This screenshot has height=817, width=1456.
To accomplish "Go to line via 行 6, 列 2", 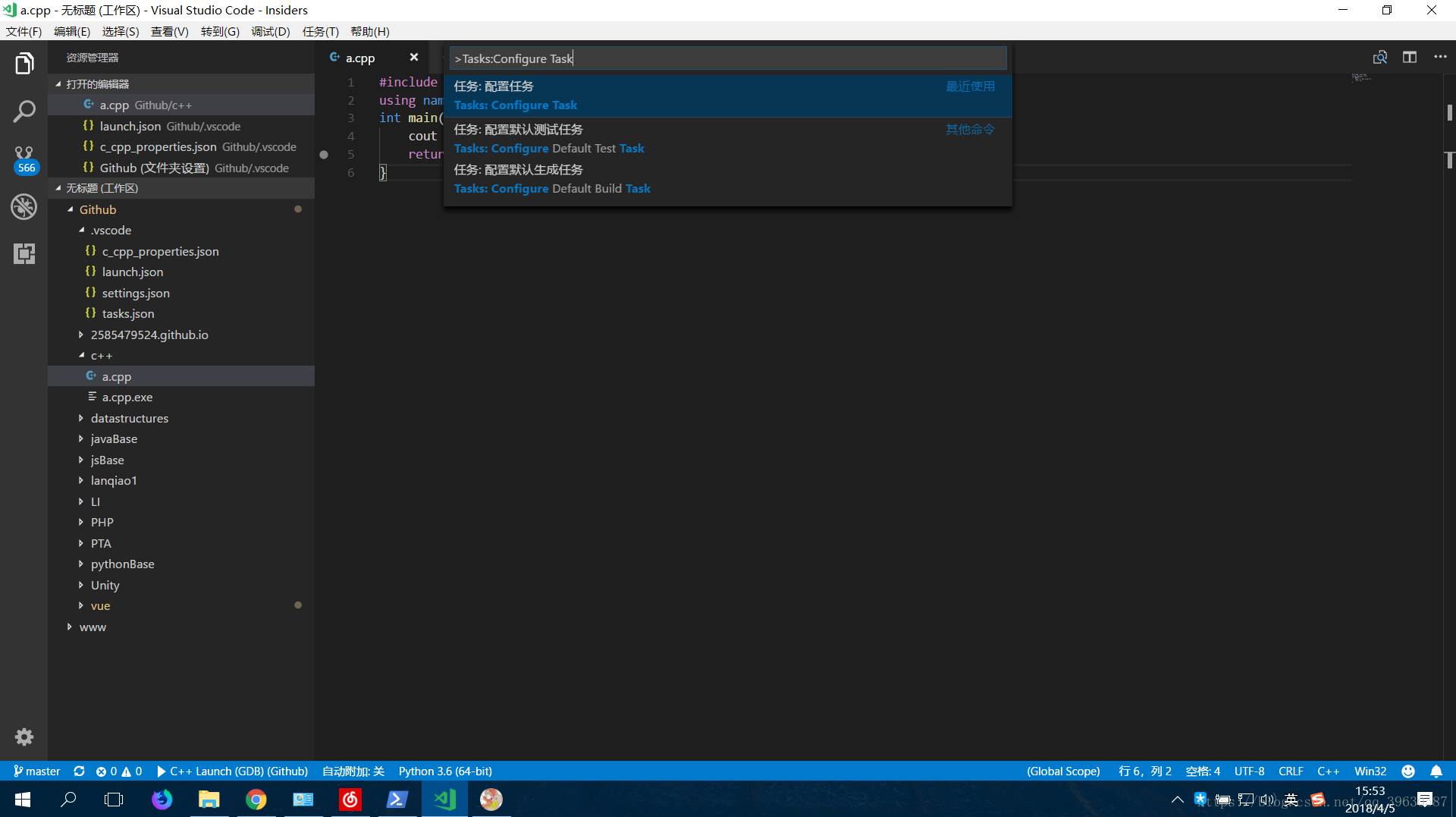I will [x=1144, y=771].
